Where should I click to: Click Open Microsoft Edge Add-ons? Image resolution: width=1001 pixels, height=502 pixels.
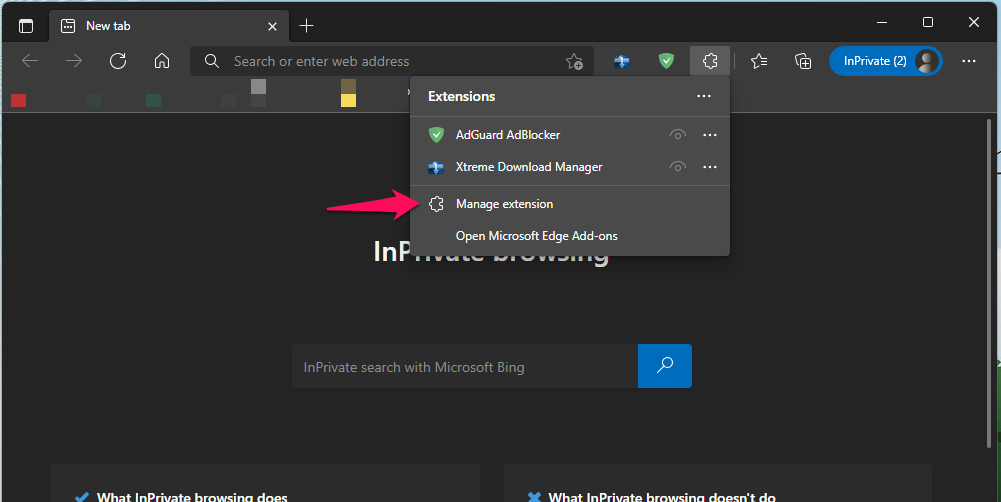[x=569, y=236]
